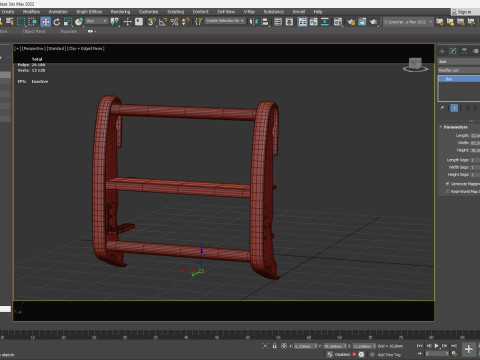Open the Modifier List dropdown
This screenshot has width=480, height=360.
[x=459, y=70]
